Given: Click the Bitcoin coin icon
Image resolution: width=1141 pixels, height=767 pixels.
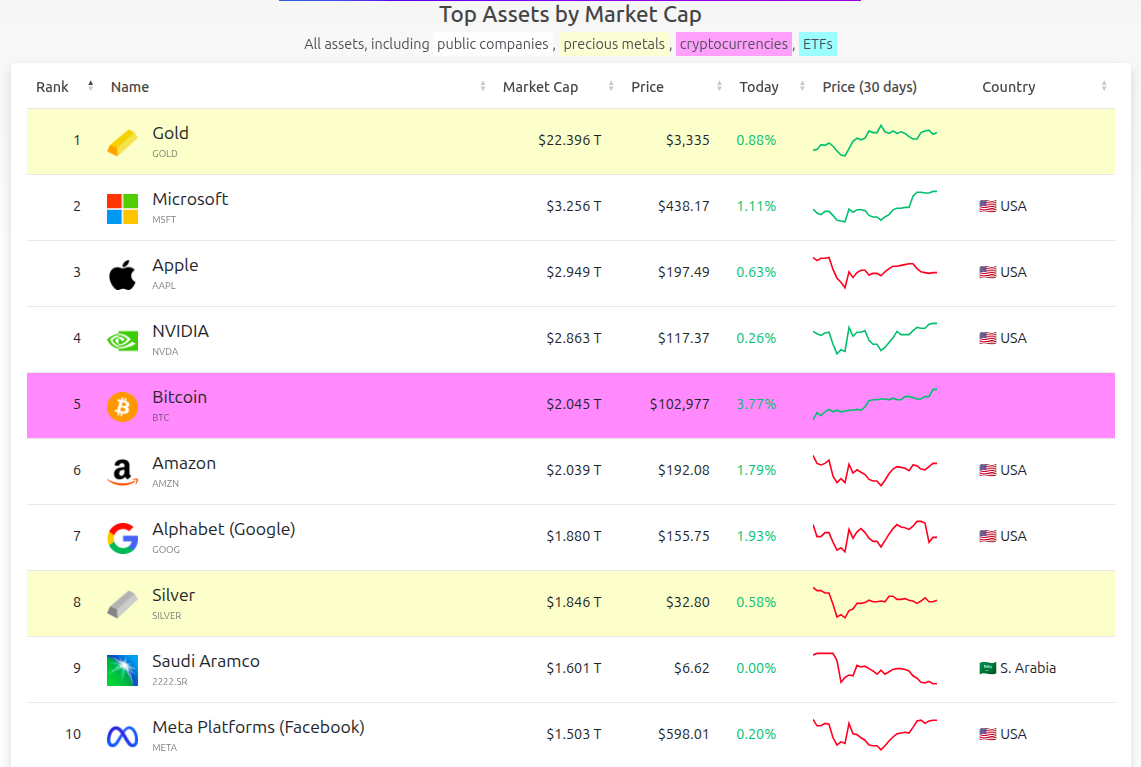Looking at the screenshot, I should (122, 407).
